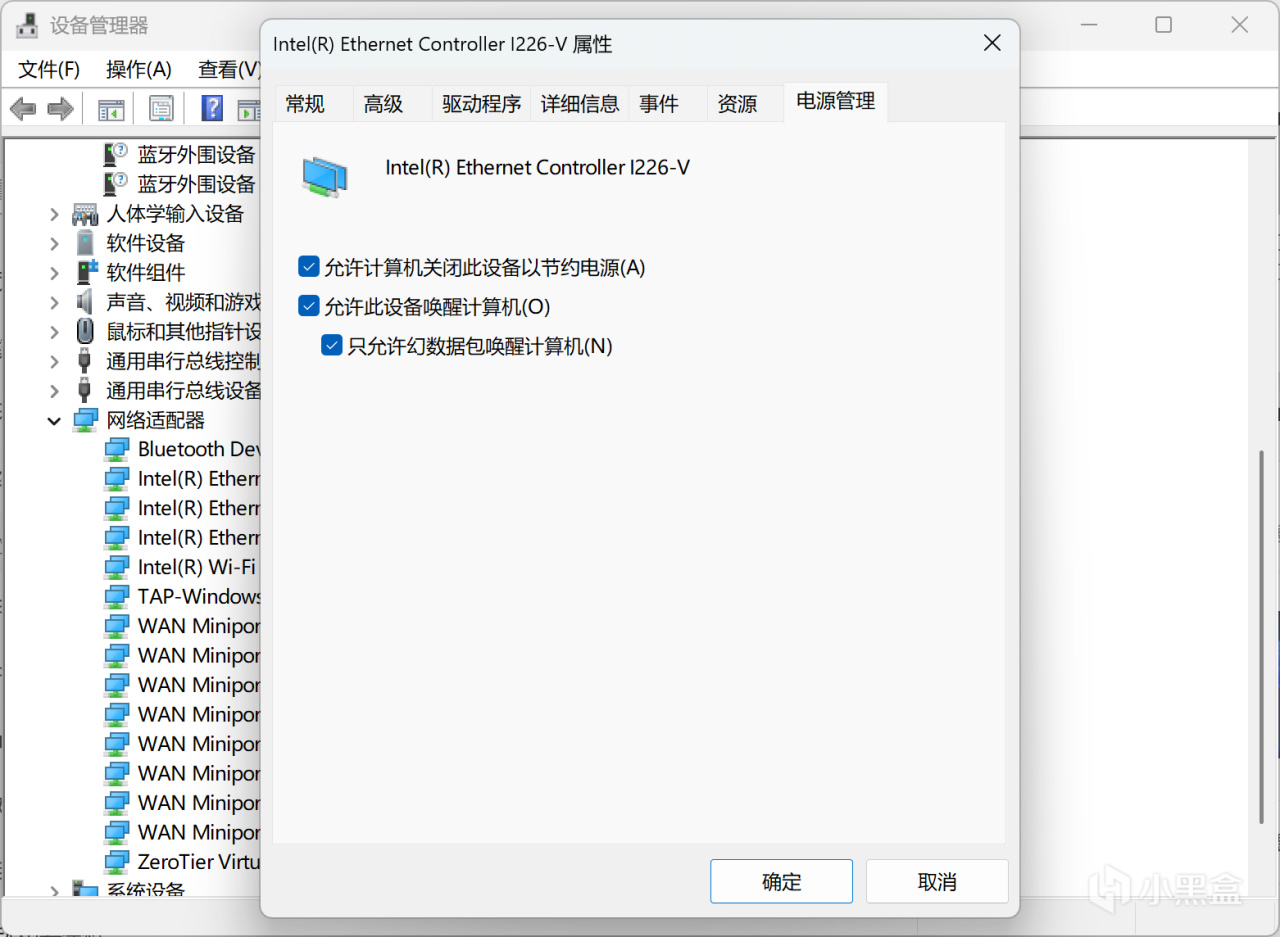1280x937 pixels.
Task: Expand the 鼠标和其他指针设备 tree node
Action: coord(55,331)
